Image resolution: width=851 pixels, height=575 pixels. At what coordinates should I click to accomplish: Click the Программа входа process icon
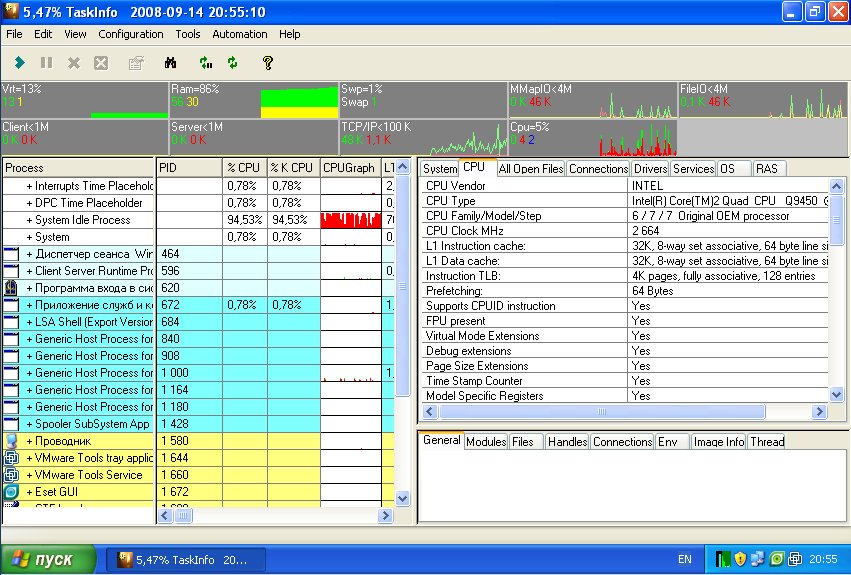11,288
